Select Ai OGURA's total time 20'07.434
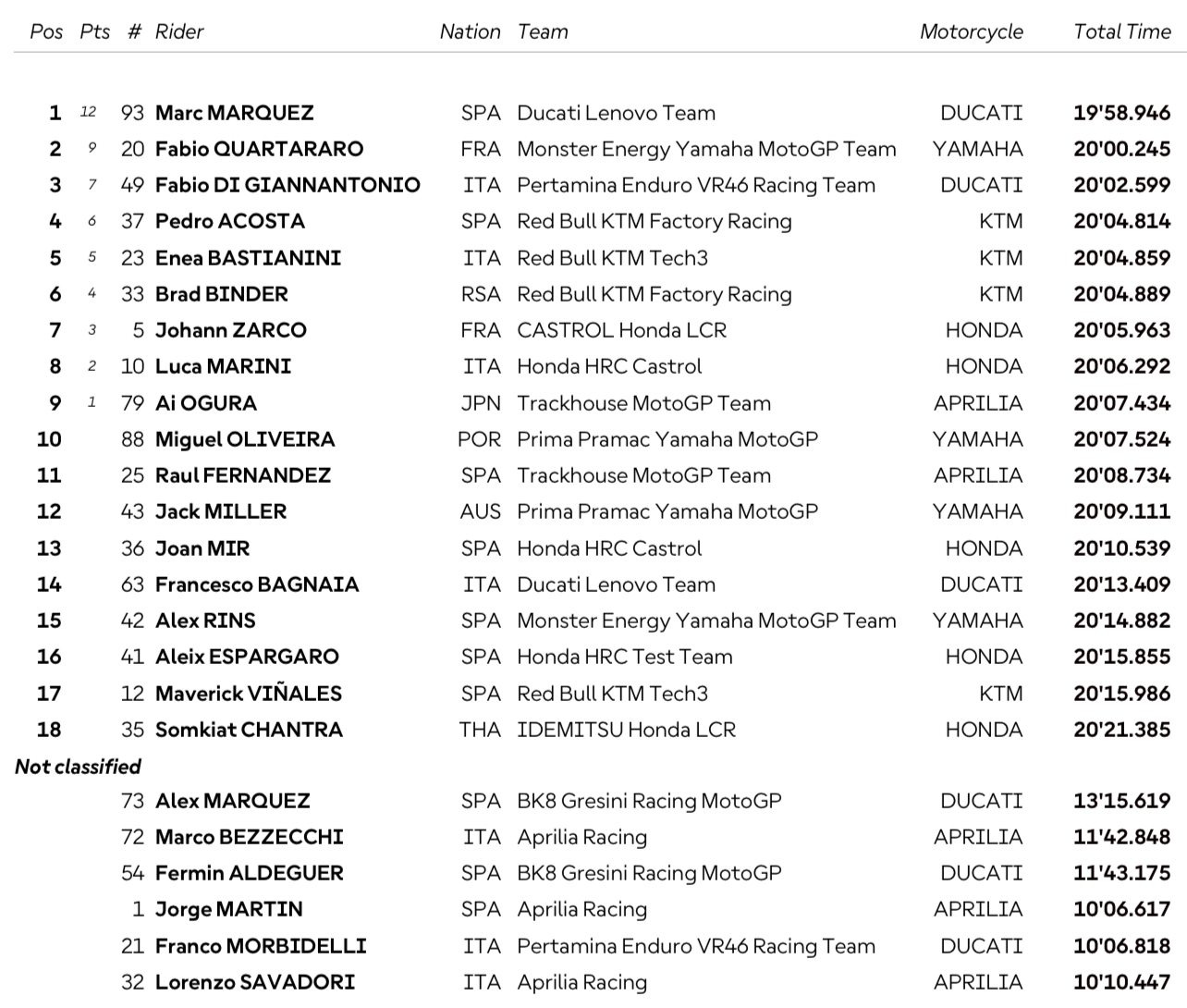The image size is (1187, 1008). tap(1121, 403)
